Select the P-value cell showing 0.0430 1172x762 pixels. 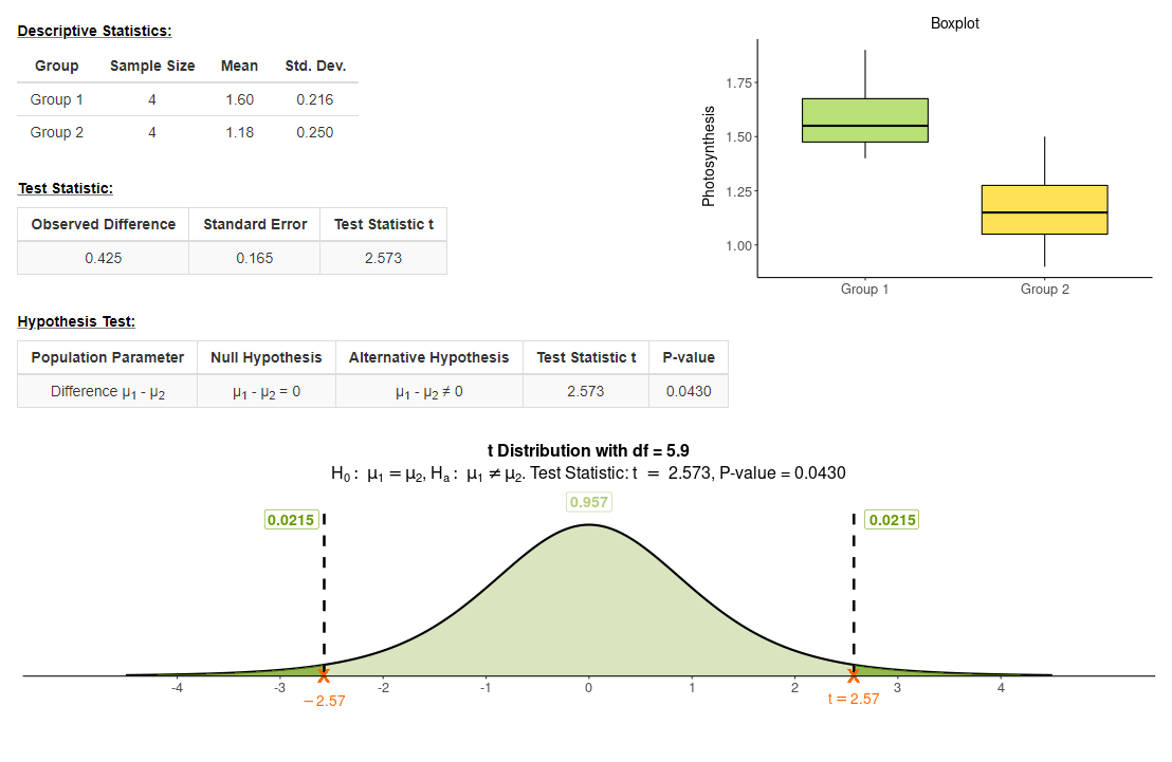click(x=689, y=391)
